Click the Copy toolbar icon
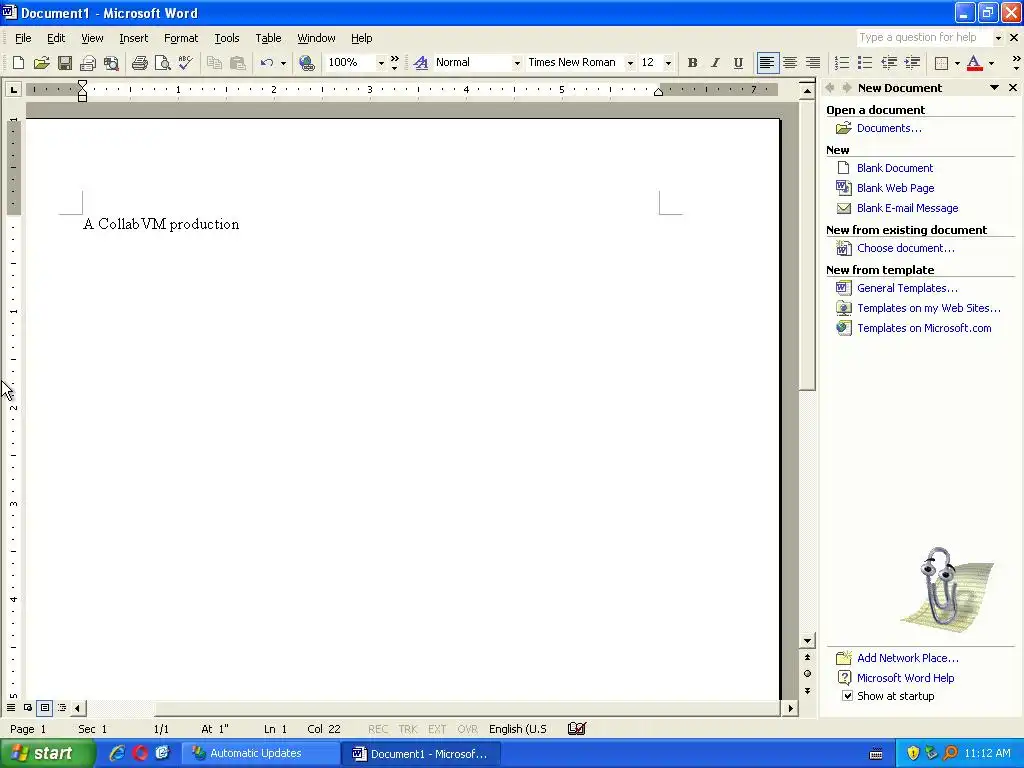Viewport: 1024px width, 768px height. 214,63
